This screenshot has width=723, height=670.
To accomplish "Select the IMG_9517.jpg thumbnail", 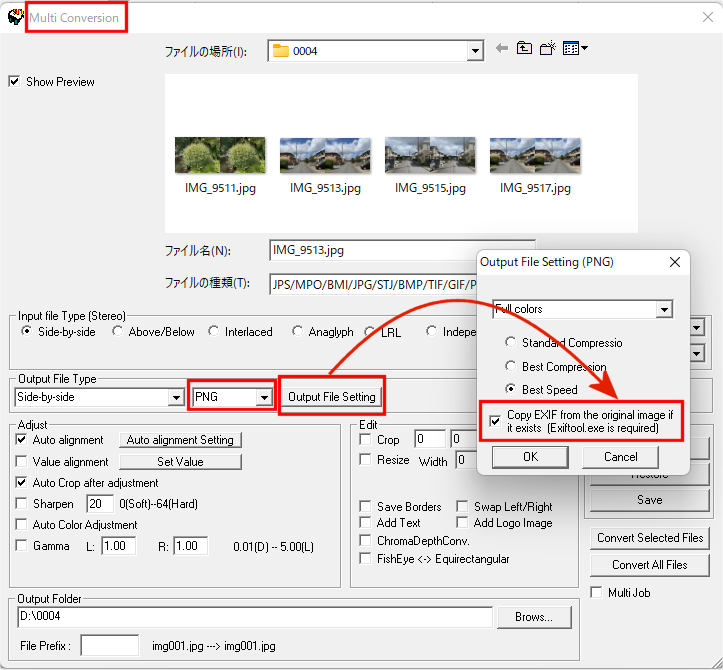I will point(535,155).
